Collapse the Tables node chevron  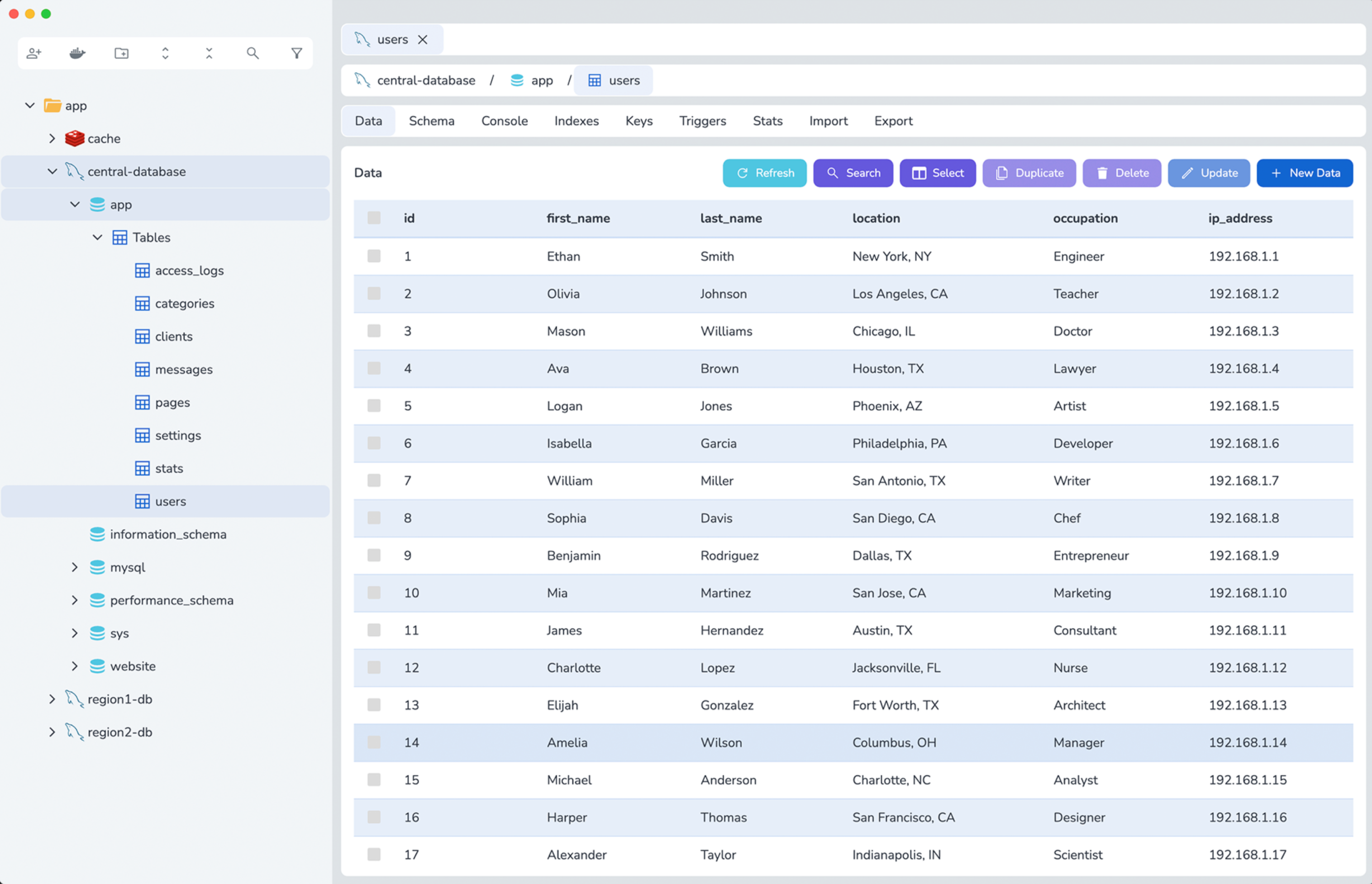(97, 237)
